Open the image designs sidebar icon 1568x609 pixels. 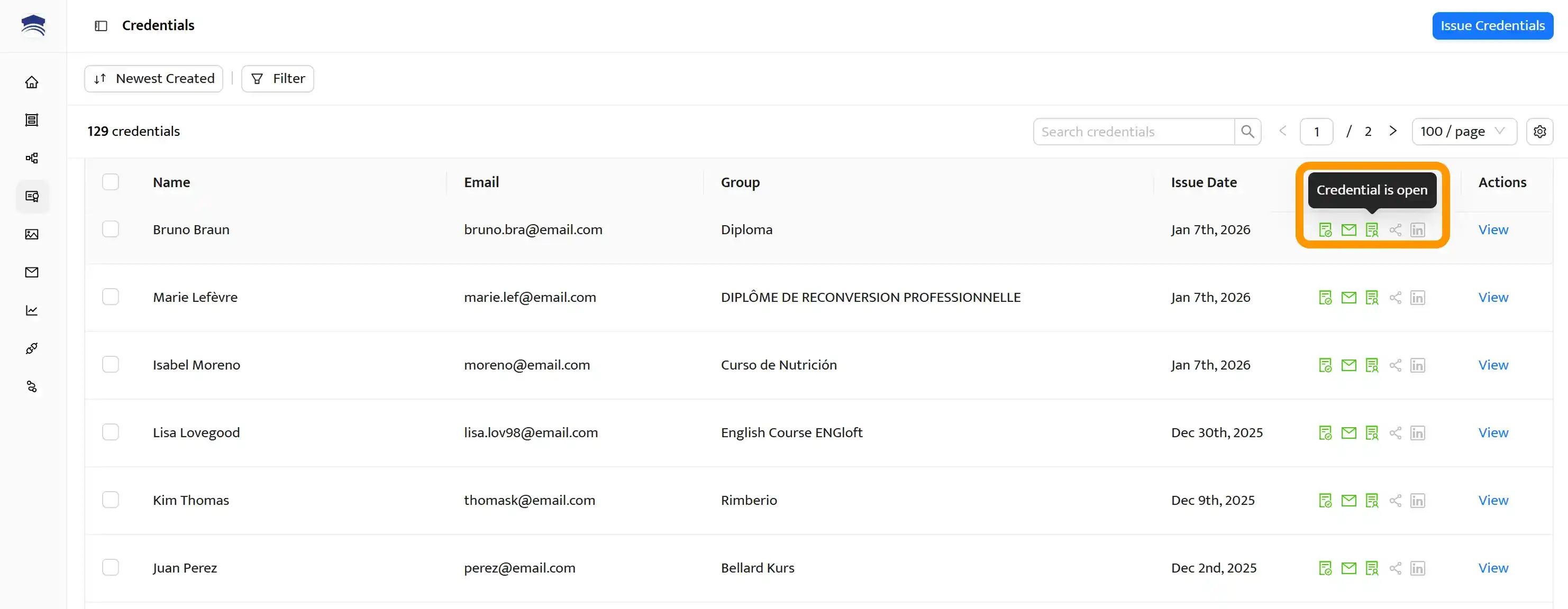pyautogui.click(x=32, y=234)
